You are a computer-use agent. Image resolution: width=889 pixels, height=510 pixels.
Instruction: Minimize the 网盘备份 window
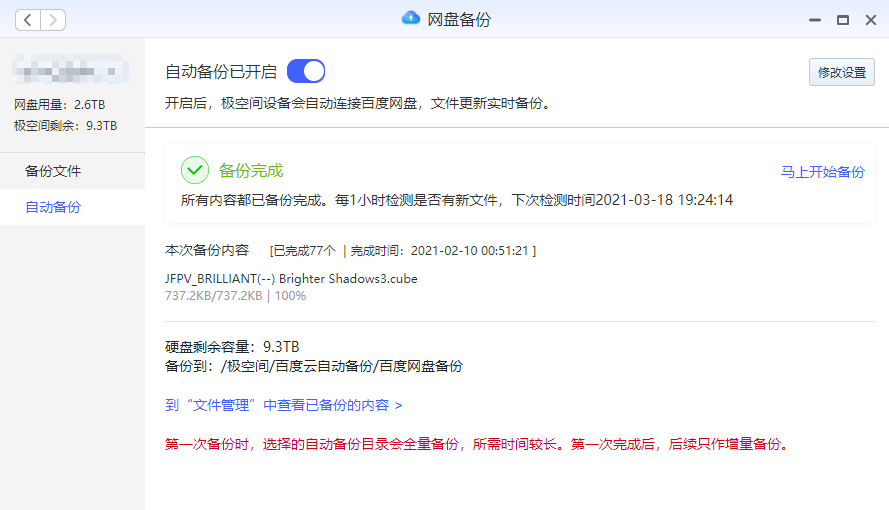(x=816, y=19)
